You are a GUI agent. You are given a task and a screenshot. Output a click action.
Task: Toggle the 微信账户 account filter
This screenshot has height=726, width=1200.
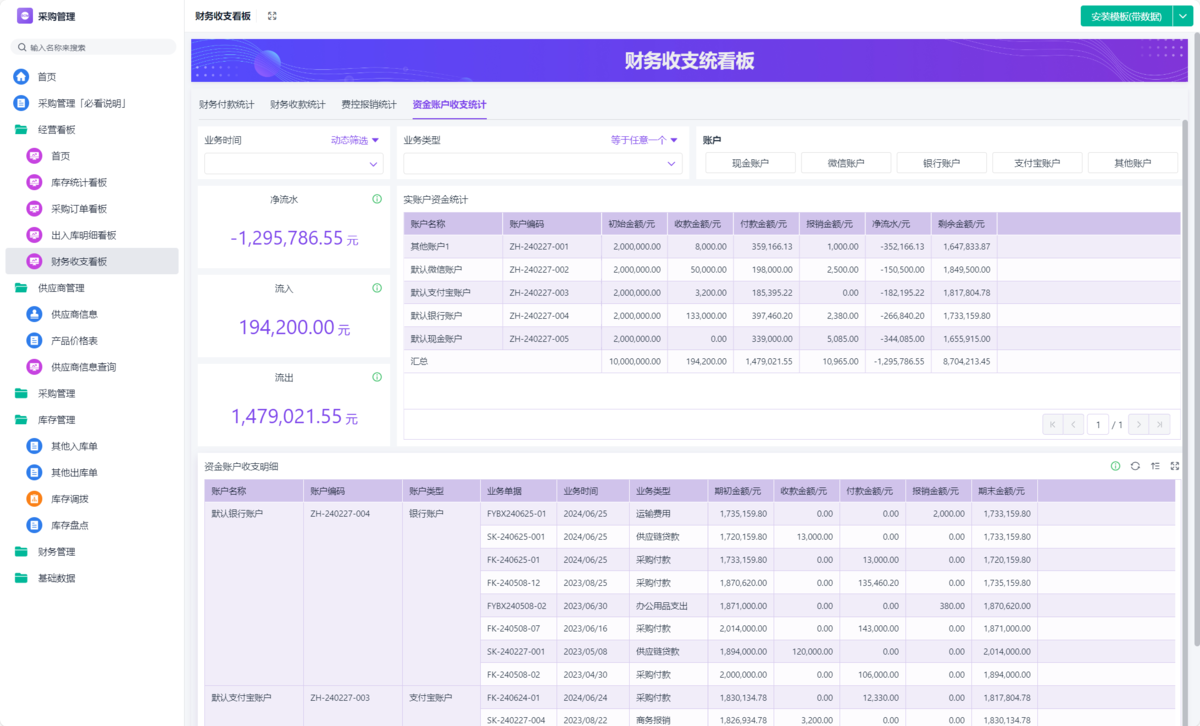click(x=846, y=163)
